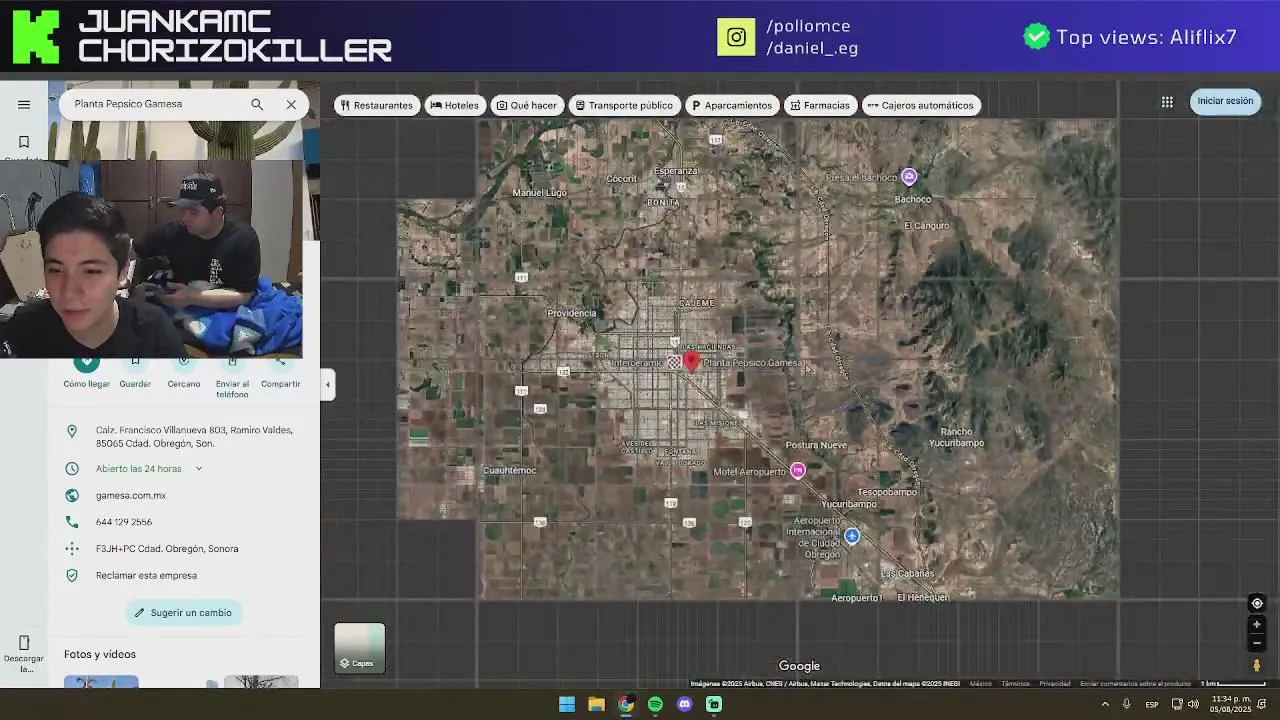Open File Explorer from the taskbar
The height and width of the screenshot is (720, 1280).
(x=596, y=704)
